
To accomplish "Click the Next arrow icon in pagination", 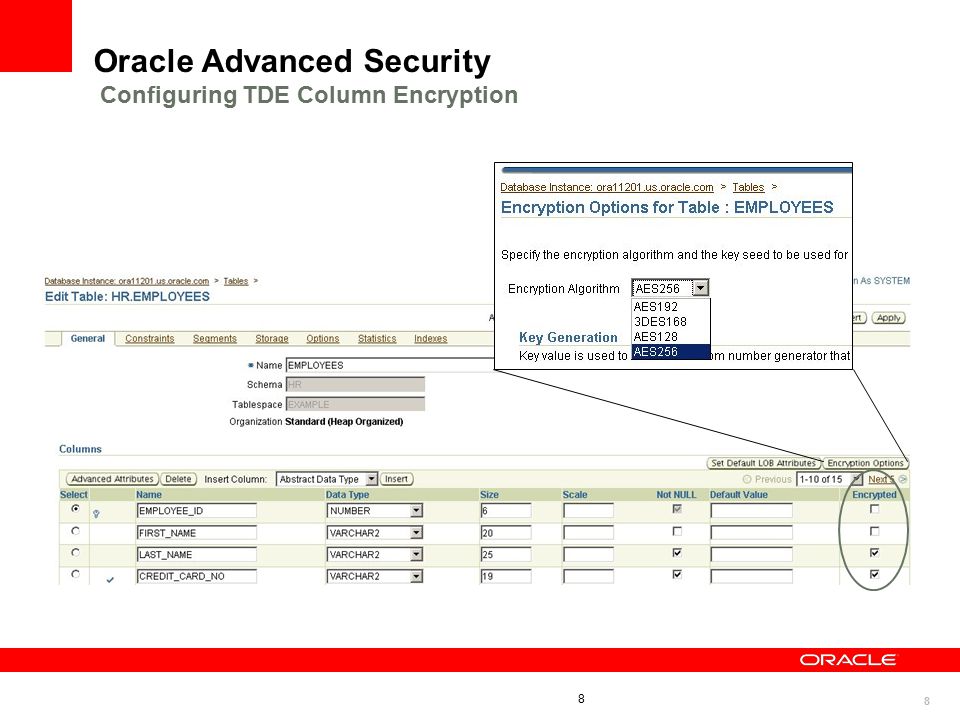I will click(x=903, y=479).
